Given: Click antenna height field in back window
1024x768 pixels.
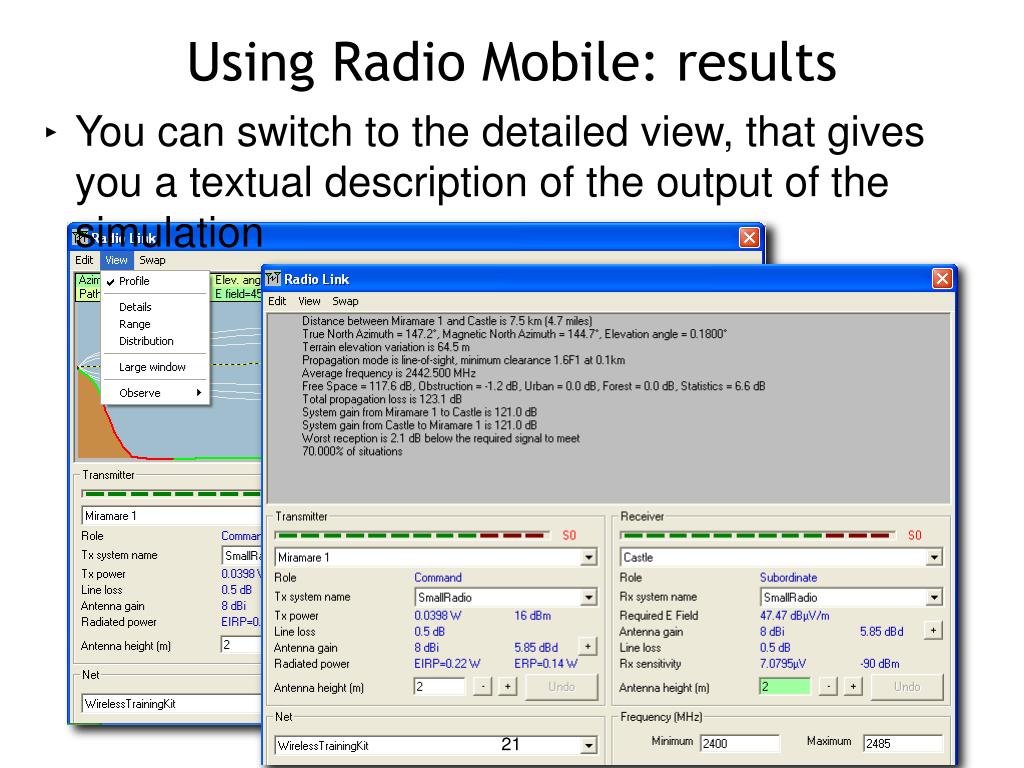Looking at the screenshot, I should tap(240, 645).
